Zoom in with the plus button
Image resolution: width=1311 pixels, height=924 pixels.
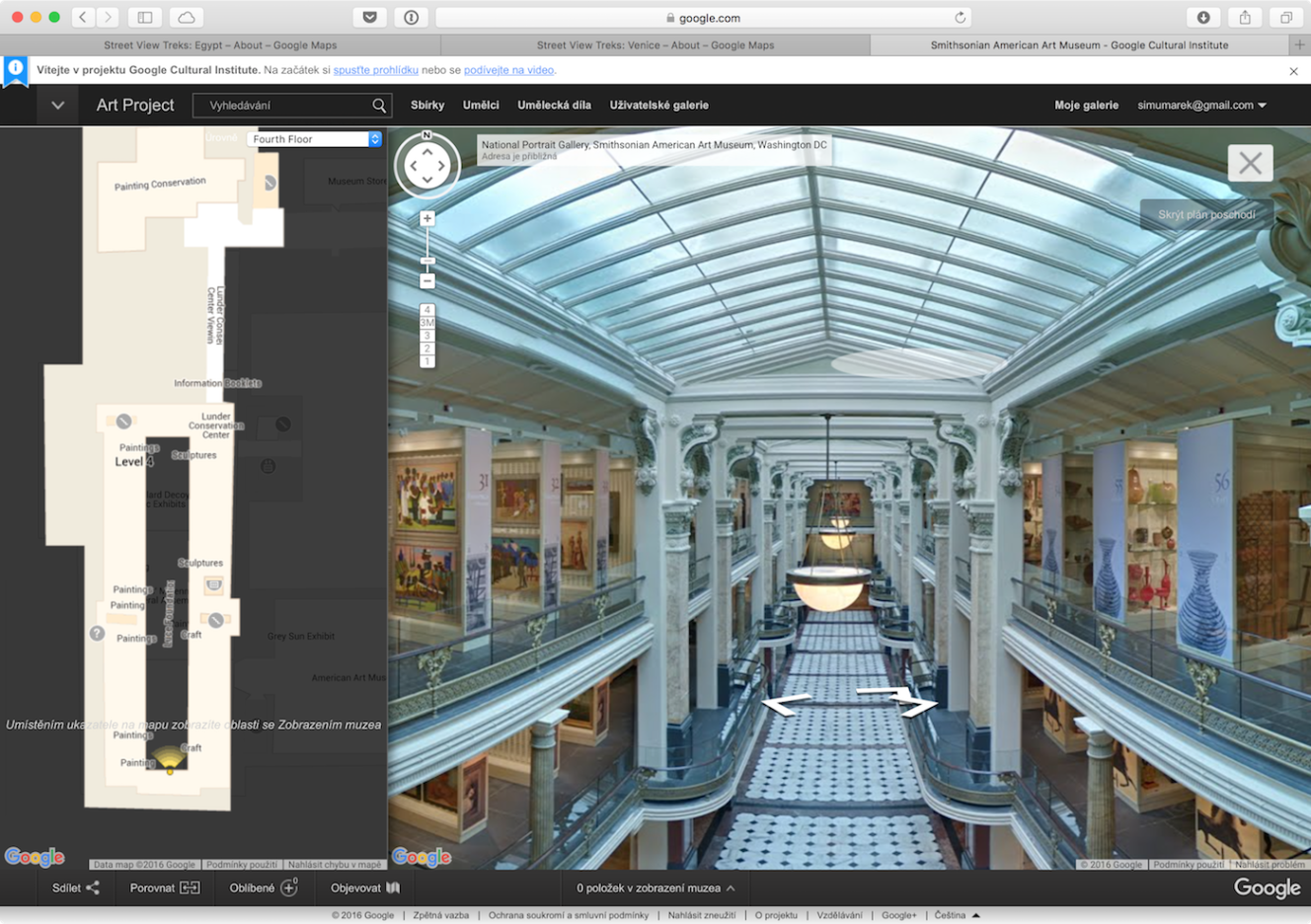pos(427,218)
